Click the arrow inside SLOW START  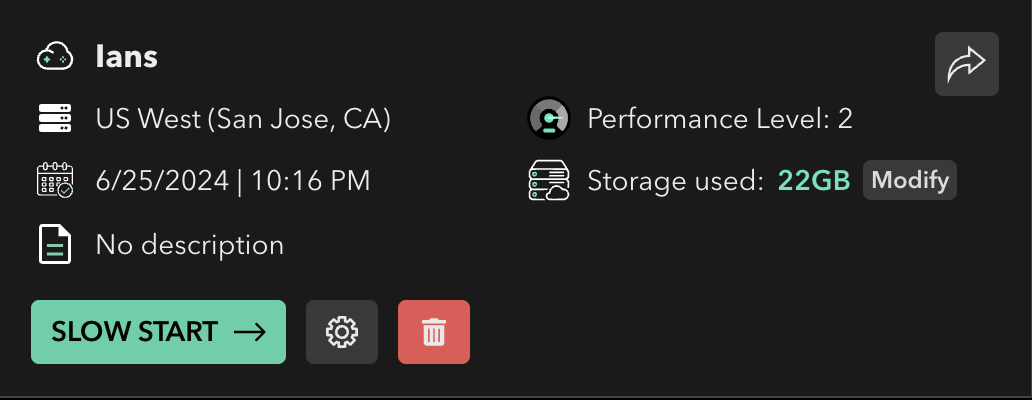[250, 332]
